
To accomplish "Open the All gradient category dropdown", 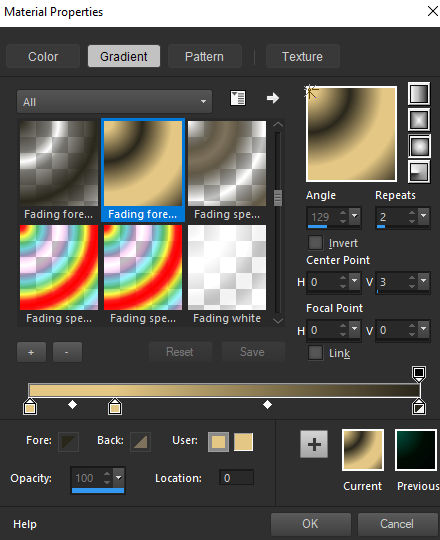I will (x=114, y=102).
